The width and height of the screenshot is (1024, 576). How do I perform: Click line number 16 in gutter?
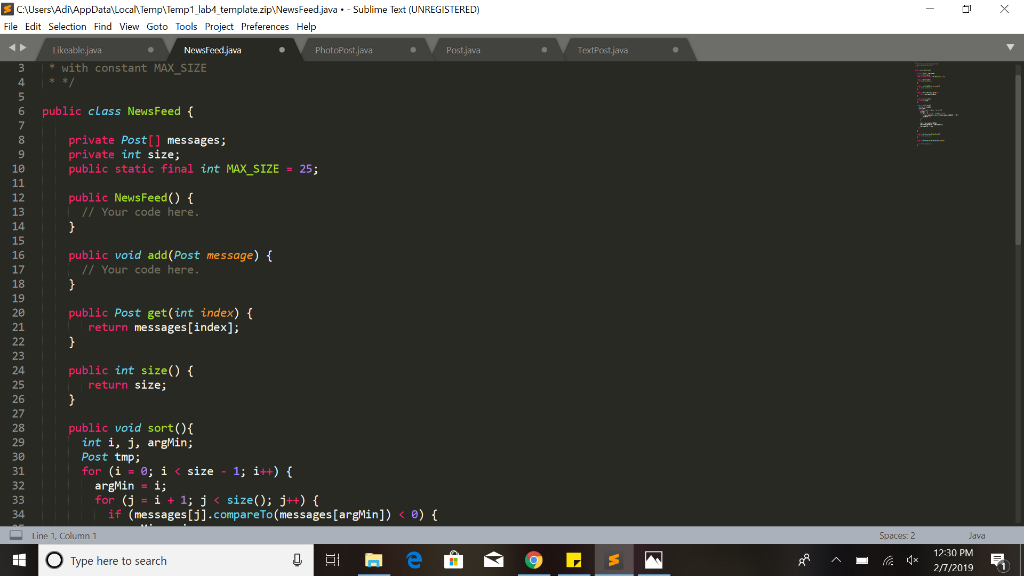(x=18, y=255)
